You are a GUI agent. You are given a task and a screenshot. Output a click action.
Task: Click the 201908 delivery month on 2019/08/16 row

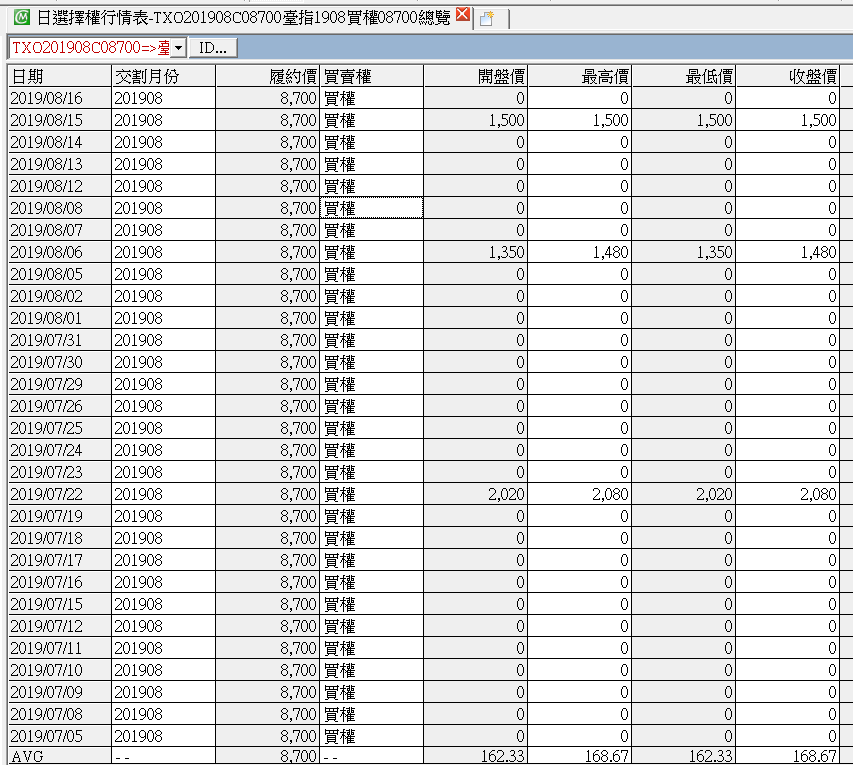[x=163, y=98]
